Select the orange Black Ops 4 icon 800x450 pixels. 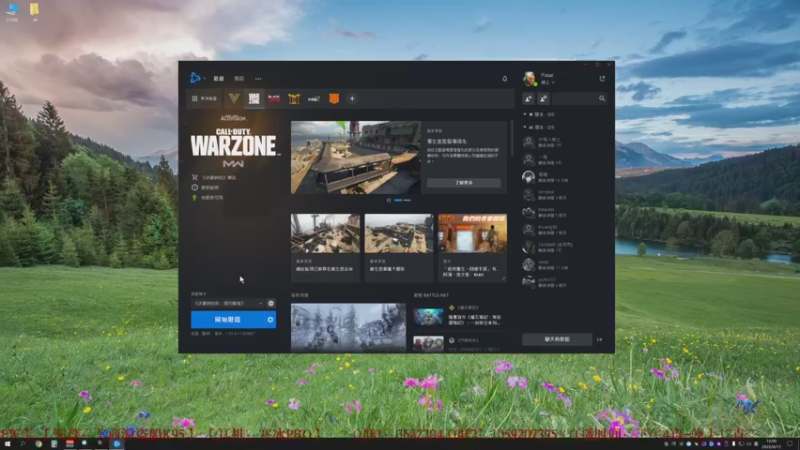tap(334, 98)
